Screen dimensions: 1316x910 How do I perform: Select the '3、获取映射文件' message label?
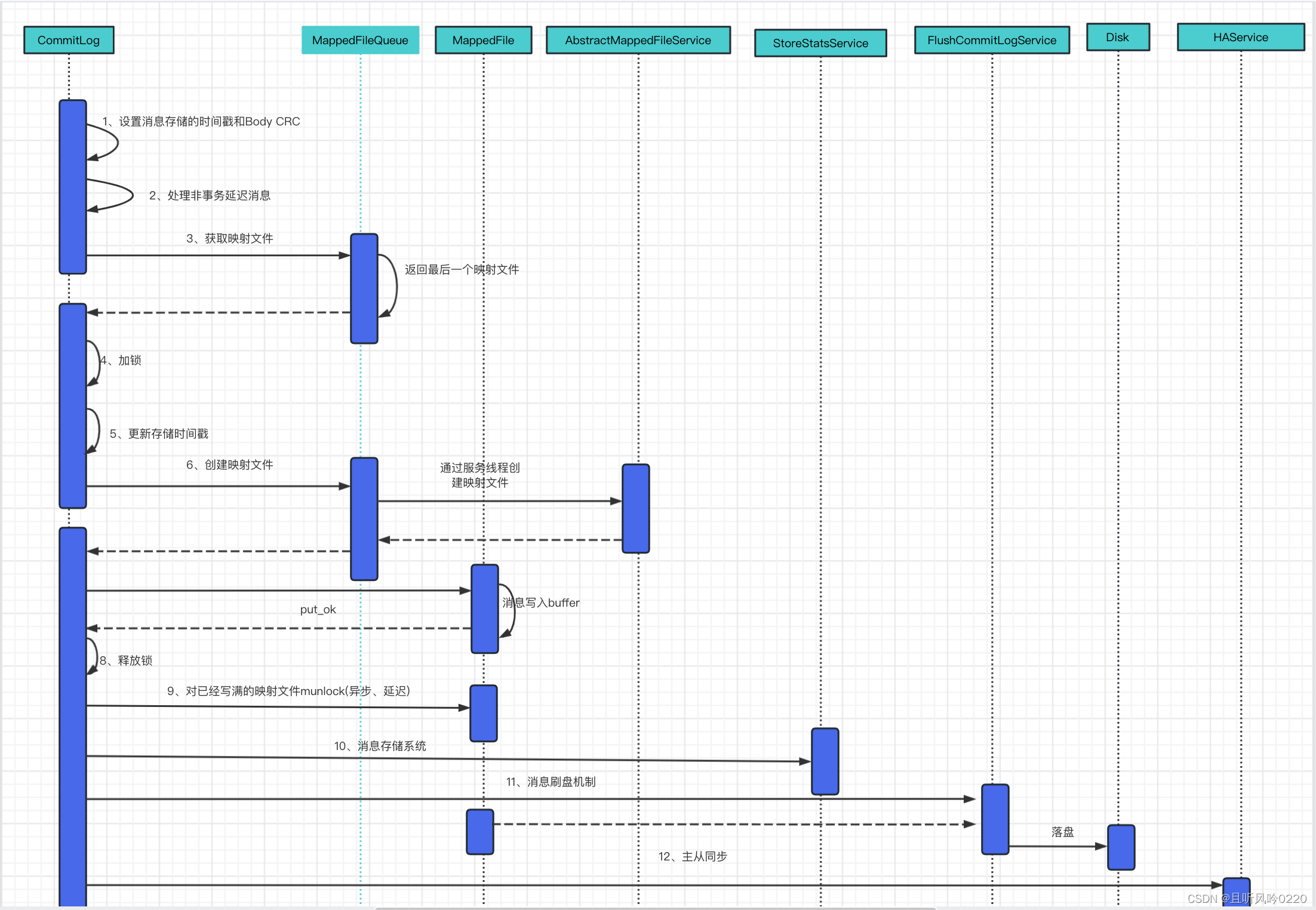click(x=230, y=238)
